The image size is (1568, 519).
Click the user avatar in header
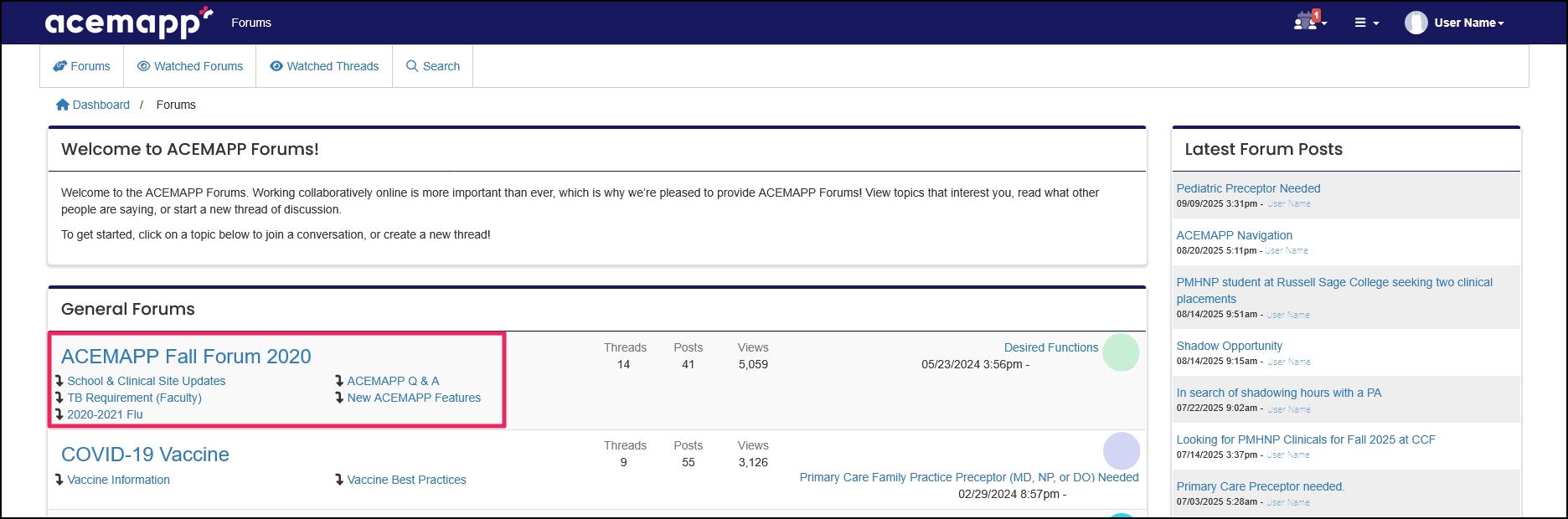[1416, 23]
